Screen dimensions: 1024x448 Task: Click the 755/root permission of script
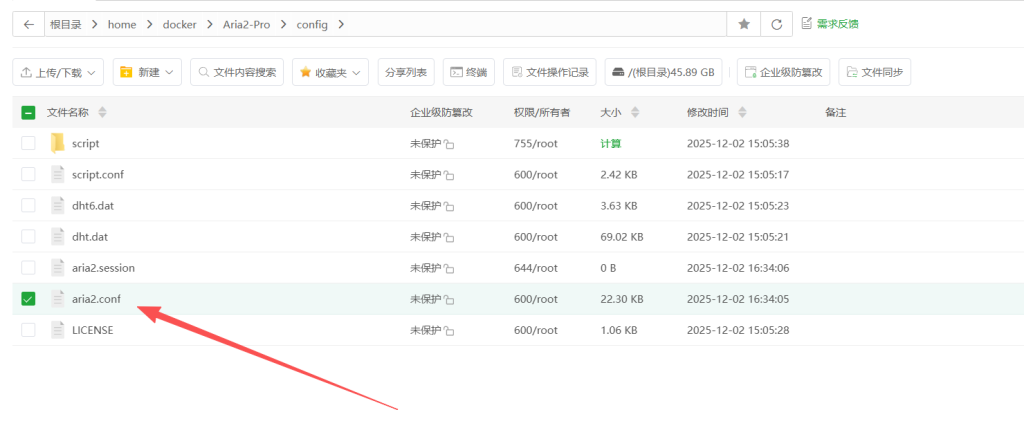tap(536, 143)
